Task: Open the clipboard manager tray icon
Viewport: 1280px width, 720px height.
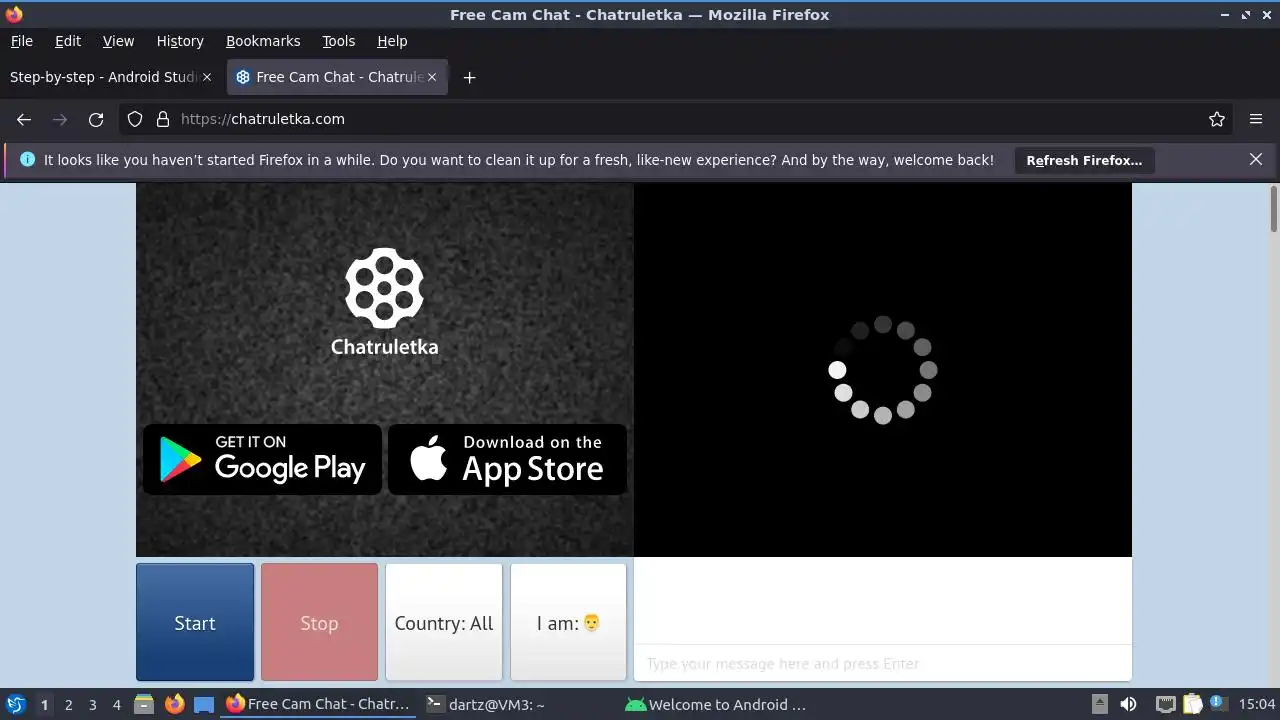Action: [1192, 704]
